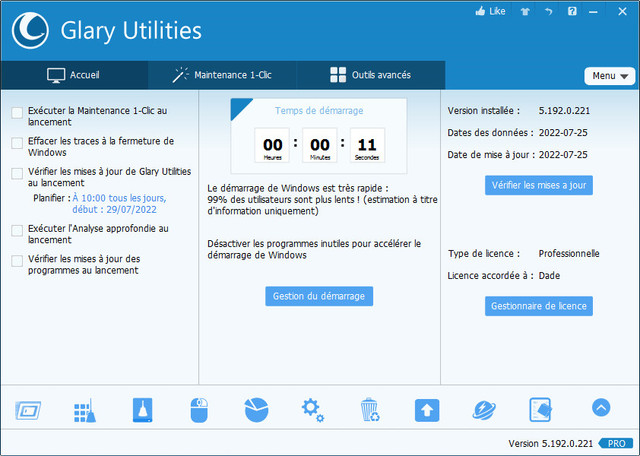Click the magic wand icon of Maintenance

point(180,75)
